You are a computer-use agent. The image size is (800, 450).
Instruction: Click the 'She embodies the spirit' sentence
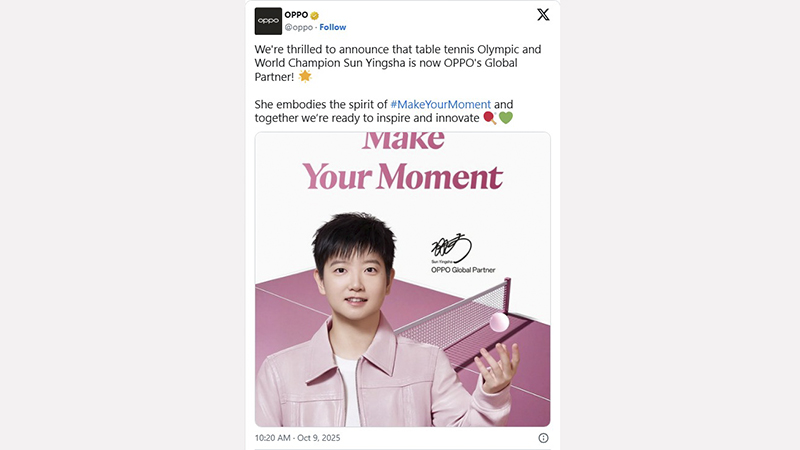point(384,111)
